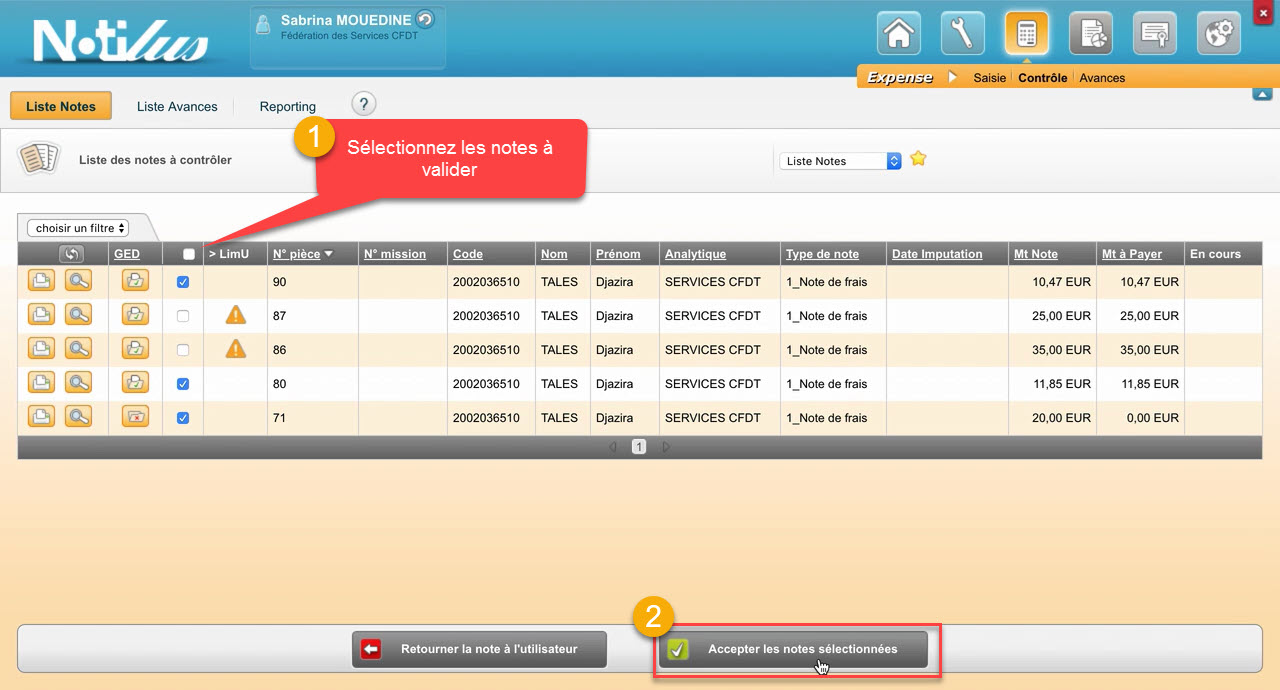Sort table by Mt Note column

click(1035, 254)
